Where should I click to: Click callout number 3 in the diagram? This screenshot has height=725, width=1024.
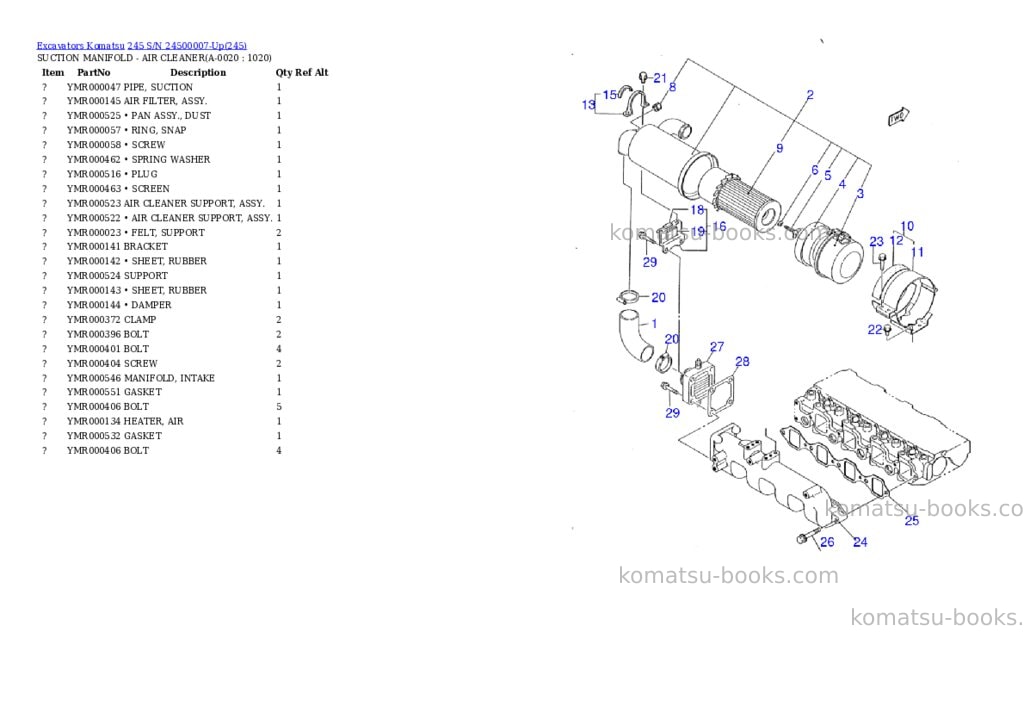(x=860, y=193)
